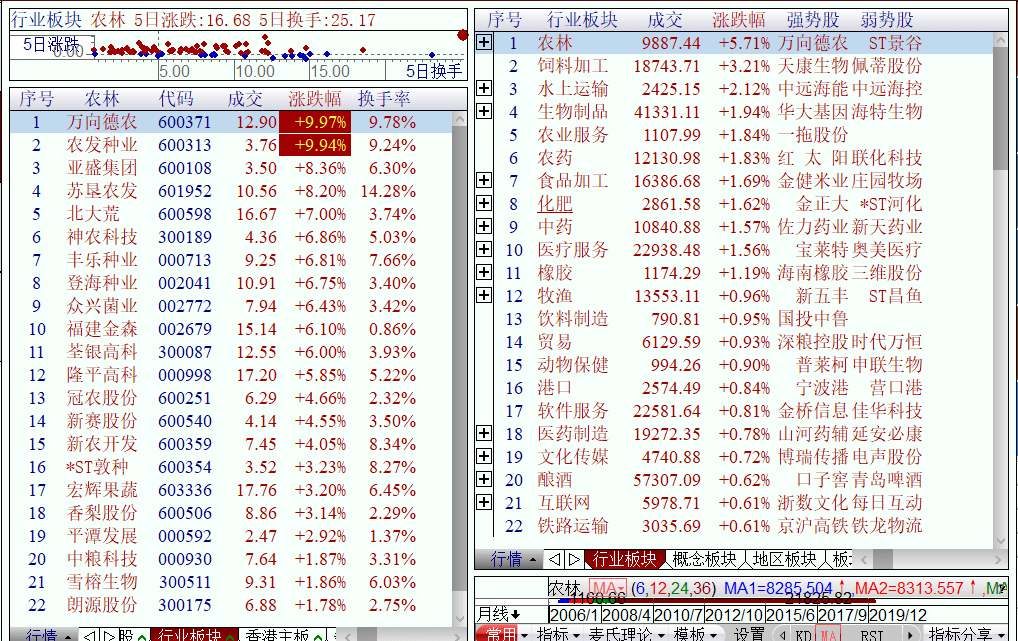The height and width of the screenshot is (641, 1018).
Task: Open the MA indicator dropdown on chart
Action: point(608,588)
